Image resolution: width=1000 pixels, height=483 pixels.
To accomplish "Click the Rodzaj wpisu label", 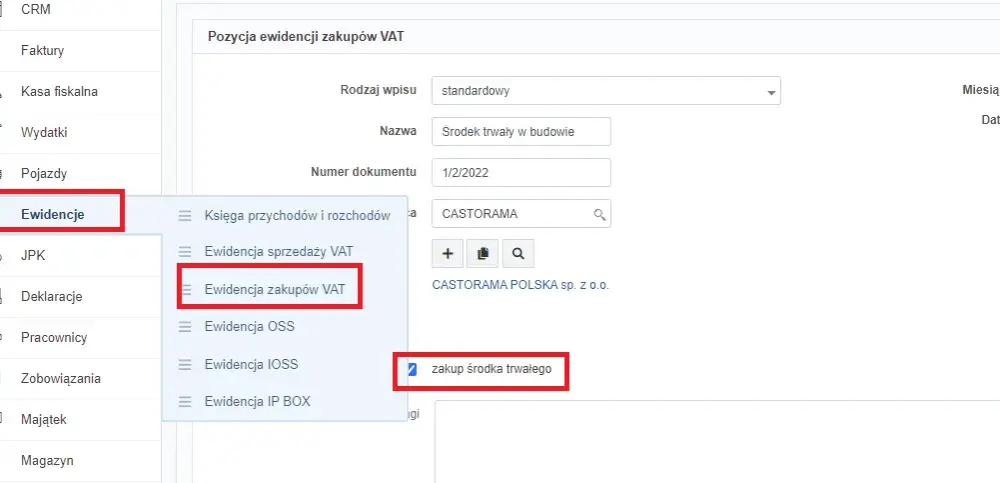I will click(379, 90).
